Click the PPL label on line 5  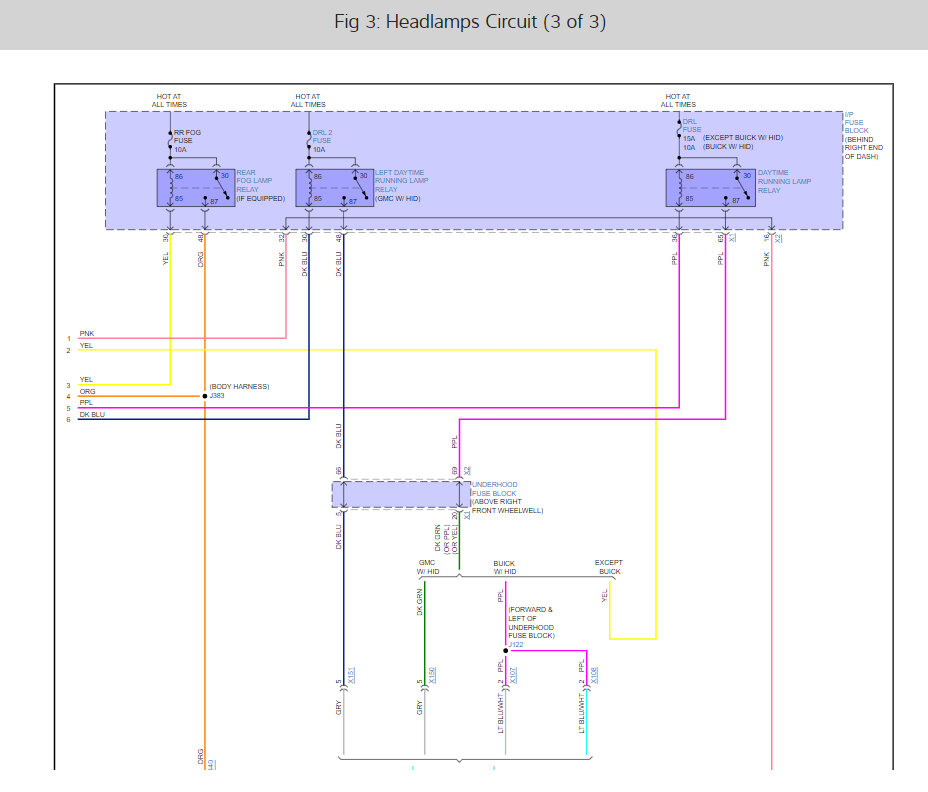[86, 403]
